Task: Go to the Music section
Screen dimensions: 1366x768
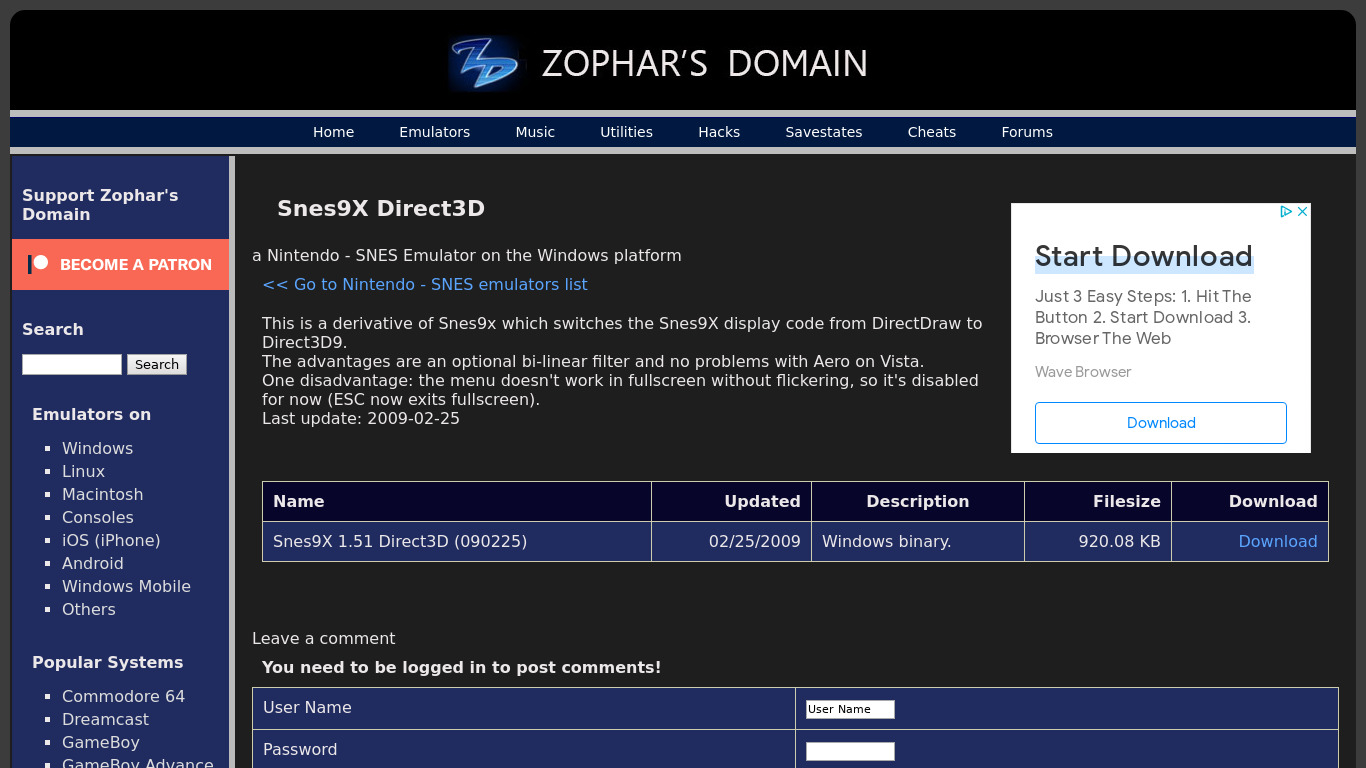Action: [x=535, y=132]
